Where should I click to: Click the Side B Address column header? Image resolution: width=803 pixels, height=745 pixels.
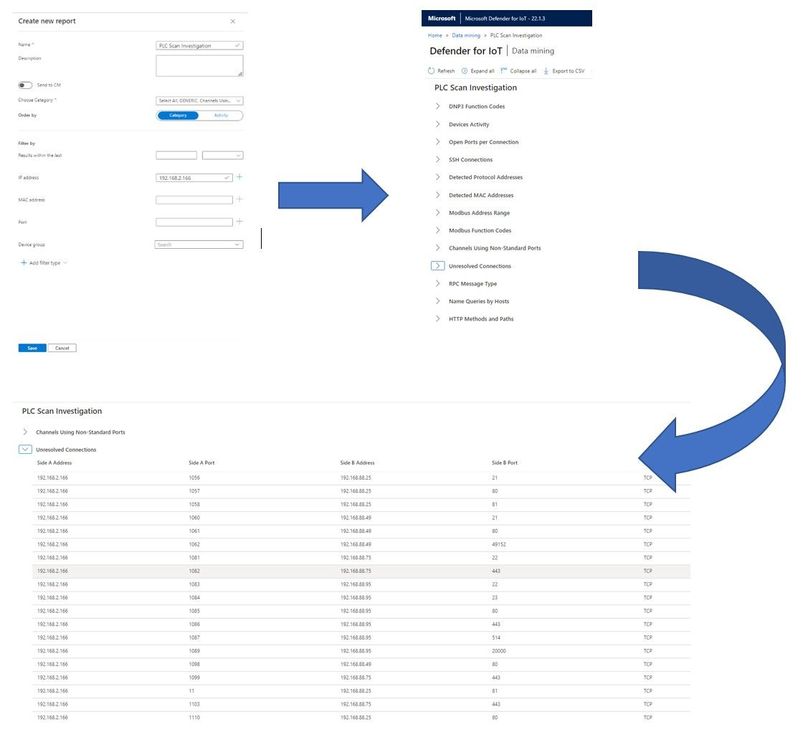tap(357, 463)
